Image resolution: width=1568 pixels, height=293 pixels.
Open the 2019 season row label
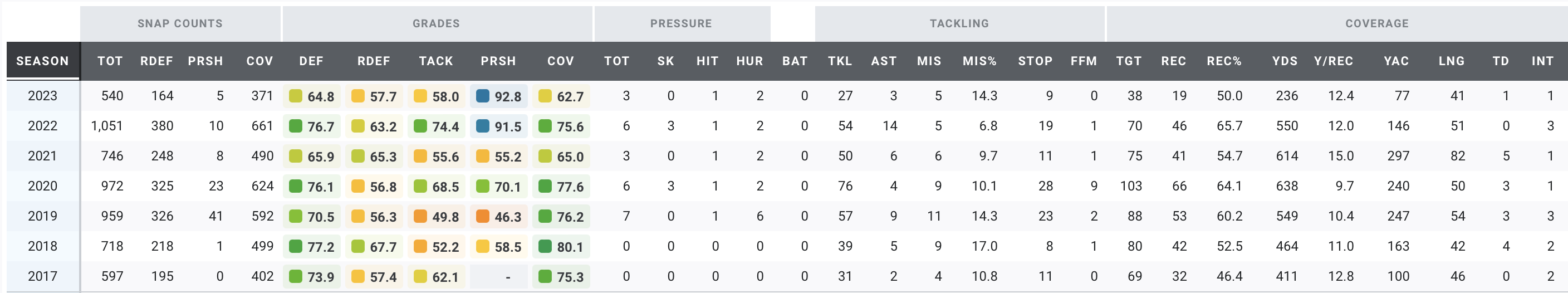click(x=43, y=216)
